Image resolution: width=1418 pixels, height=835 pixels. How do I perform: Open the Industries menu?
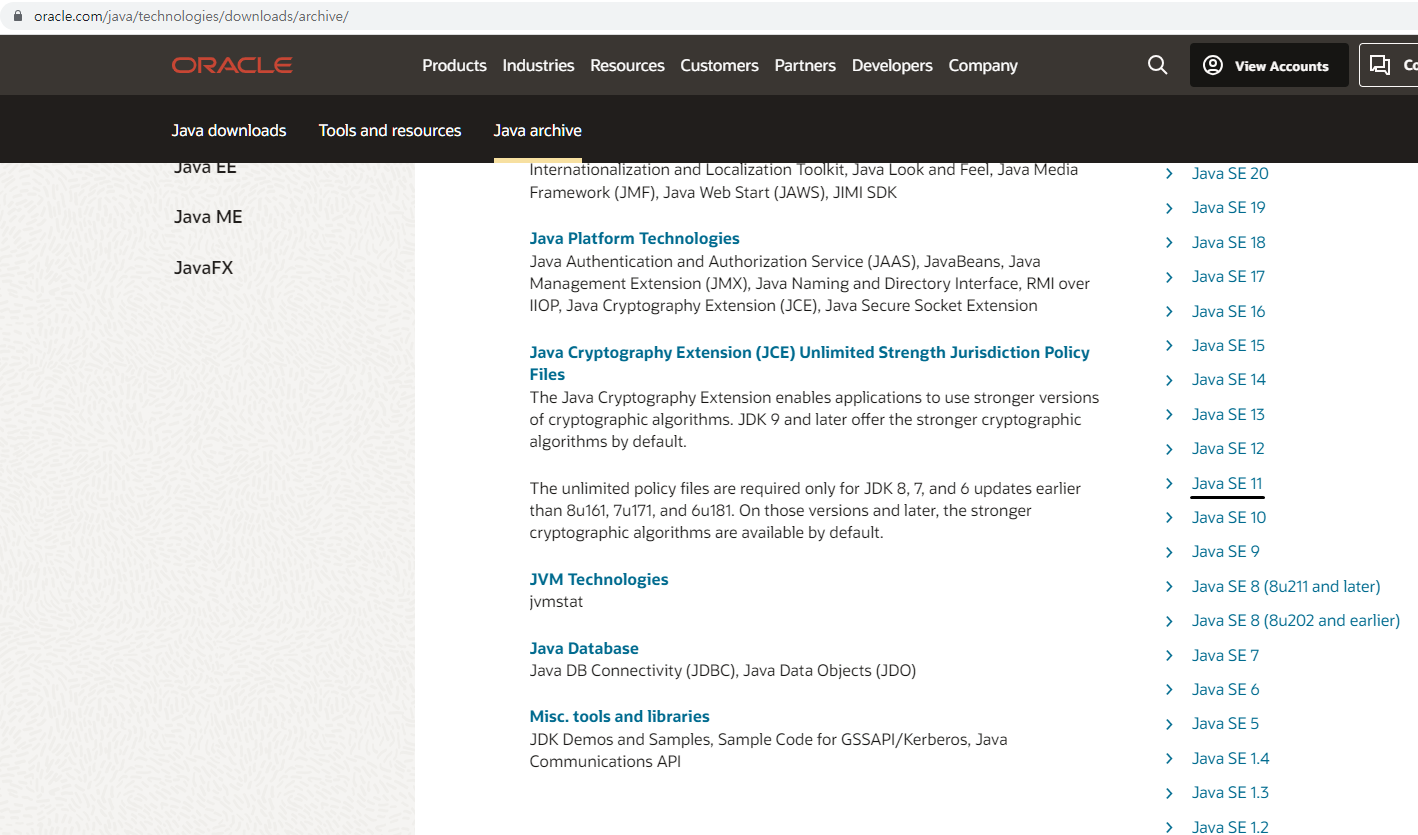click(x=538, y=65)
